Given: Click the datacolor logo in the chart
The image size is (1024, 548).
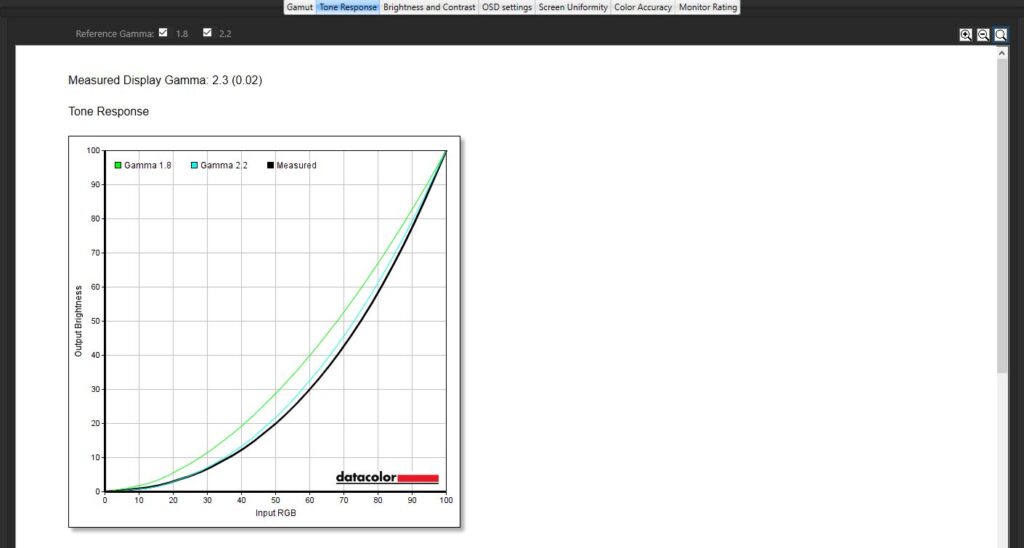Looking at the screenshot, I should 387,478.
